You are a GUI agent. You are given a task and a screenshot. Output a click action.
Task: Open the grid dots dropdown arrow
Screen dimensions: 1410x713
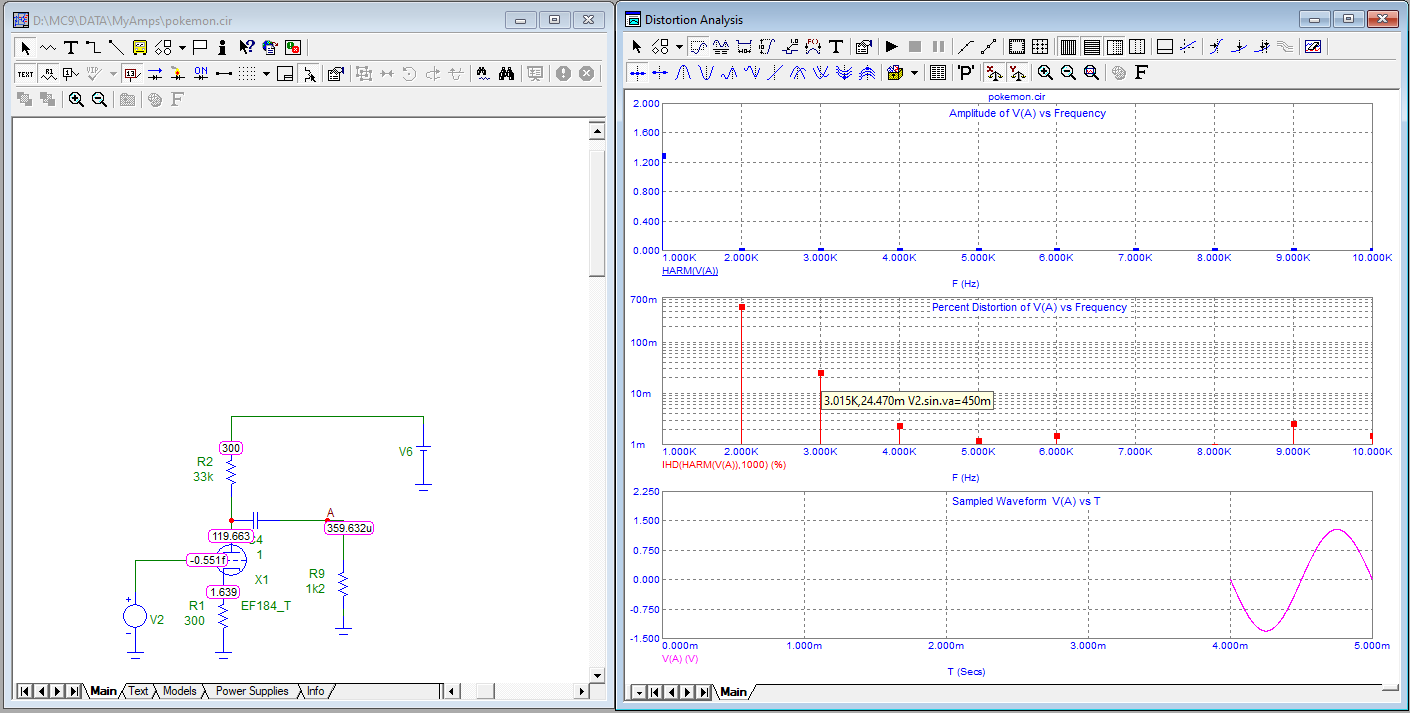click(266, 73)
